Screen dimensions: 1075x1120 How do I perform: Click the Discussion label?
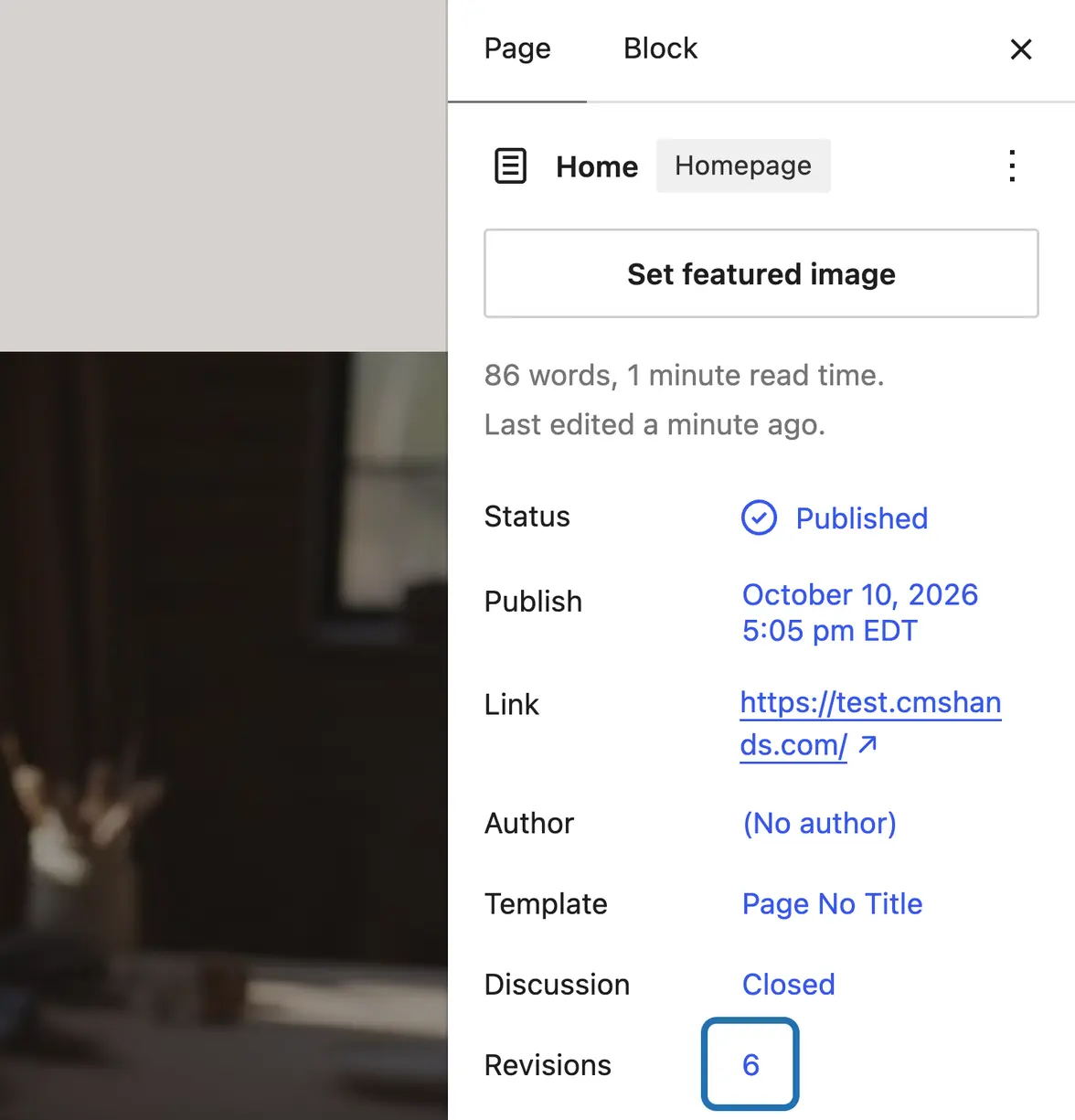tap(557, 984)
